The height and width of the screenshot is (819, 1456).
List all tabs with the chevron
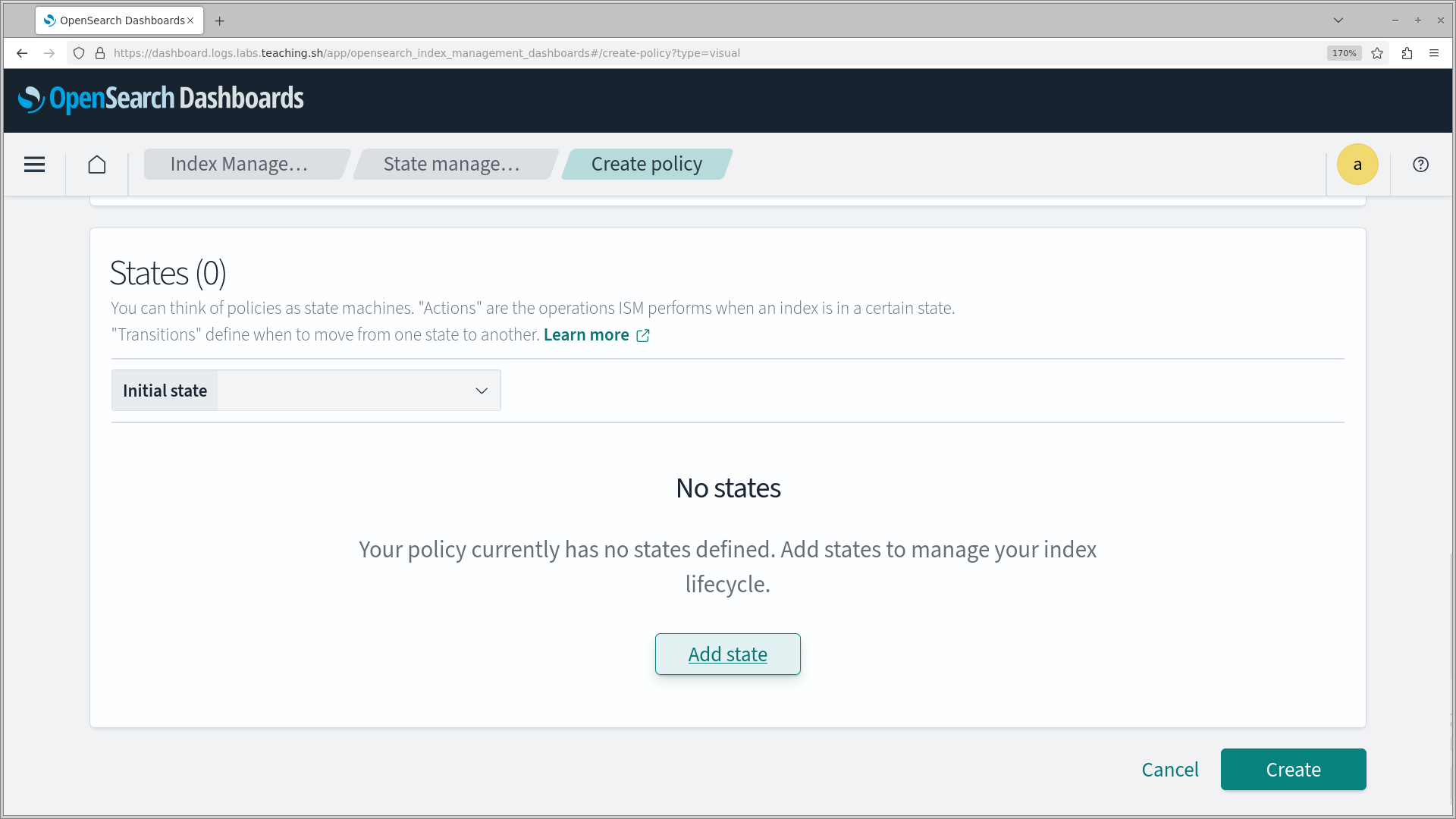pyautogui.click(x=1338, y=20)
